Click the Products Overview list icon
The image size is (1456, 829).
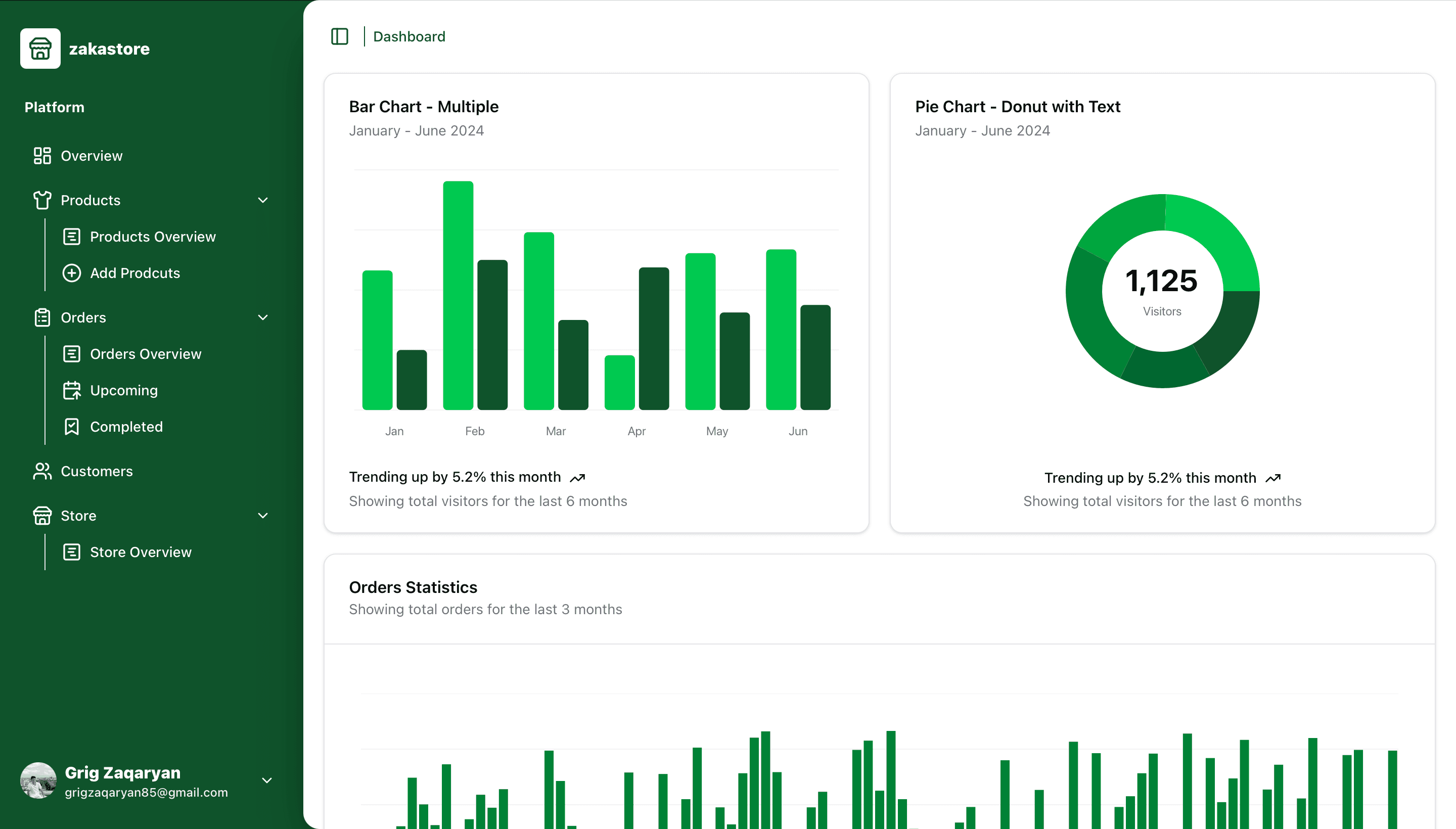click(x=72, y=236)
